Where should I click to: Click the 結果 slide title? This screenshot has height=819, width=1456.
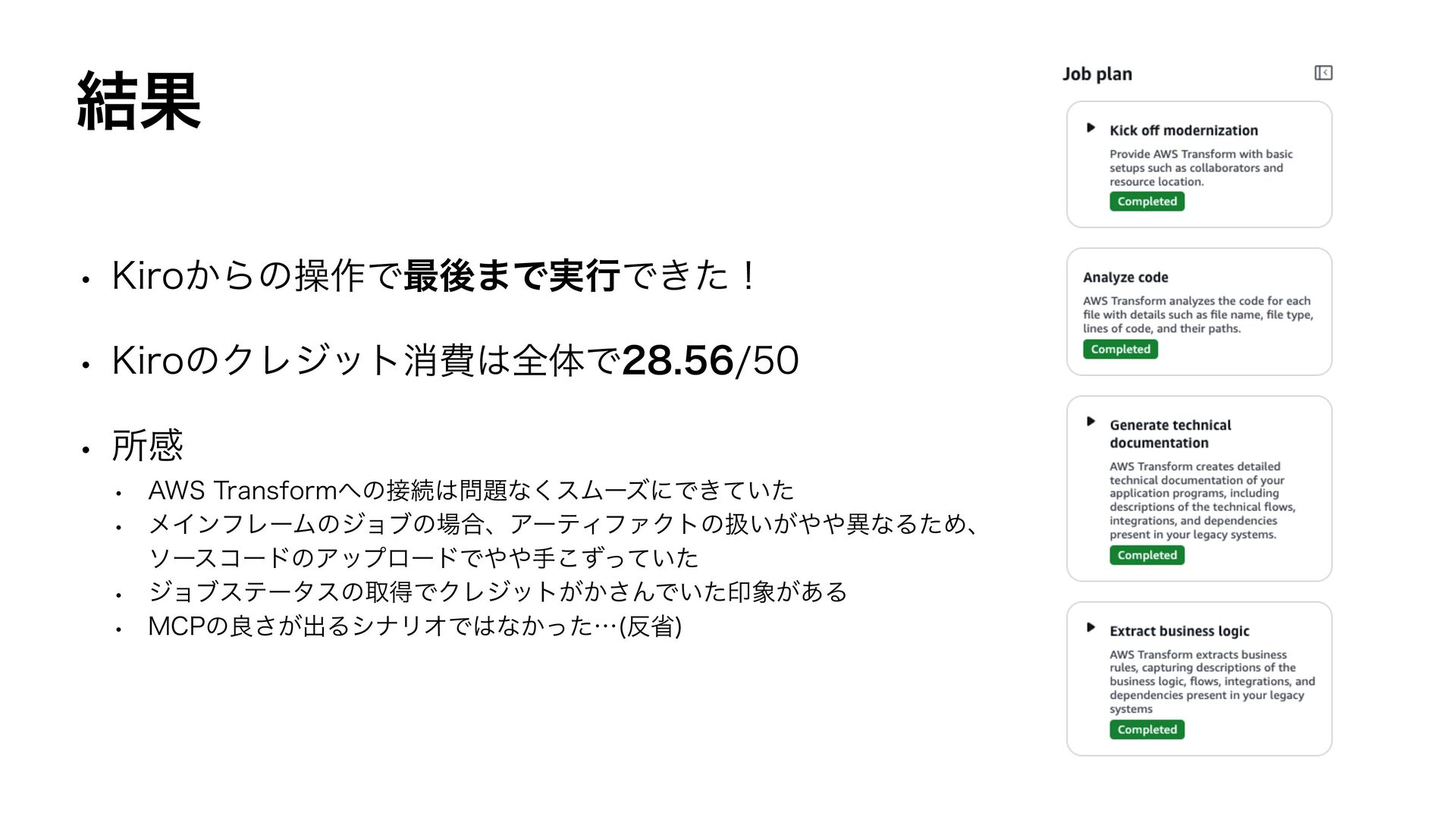click(x=139, y=102)
